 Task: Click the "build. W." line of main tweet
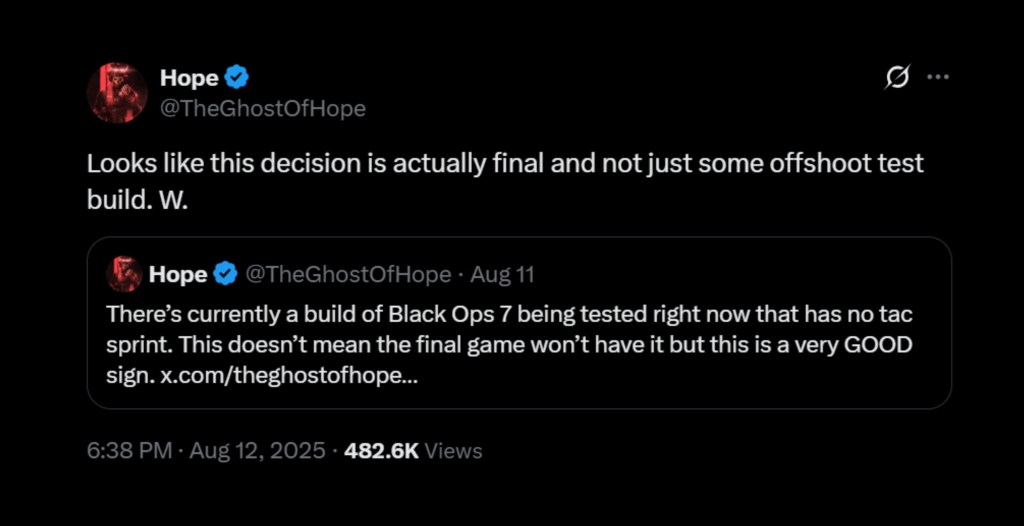click(137, 198)
